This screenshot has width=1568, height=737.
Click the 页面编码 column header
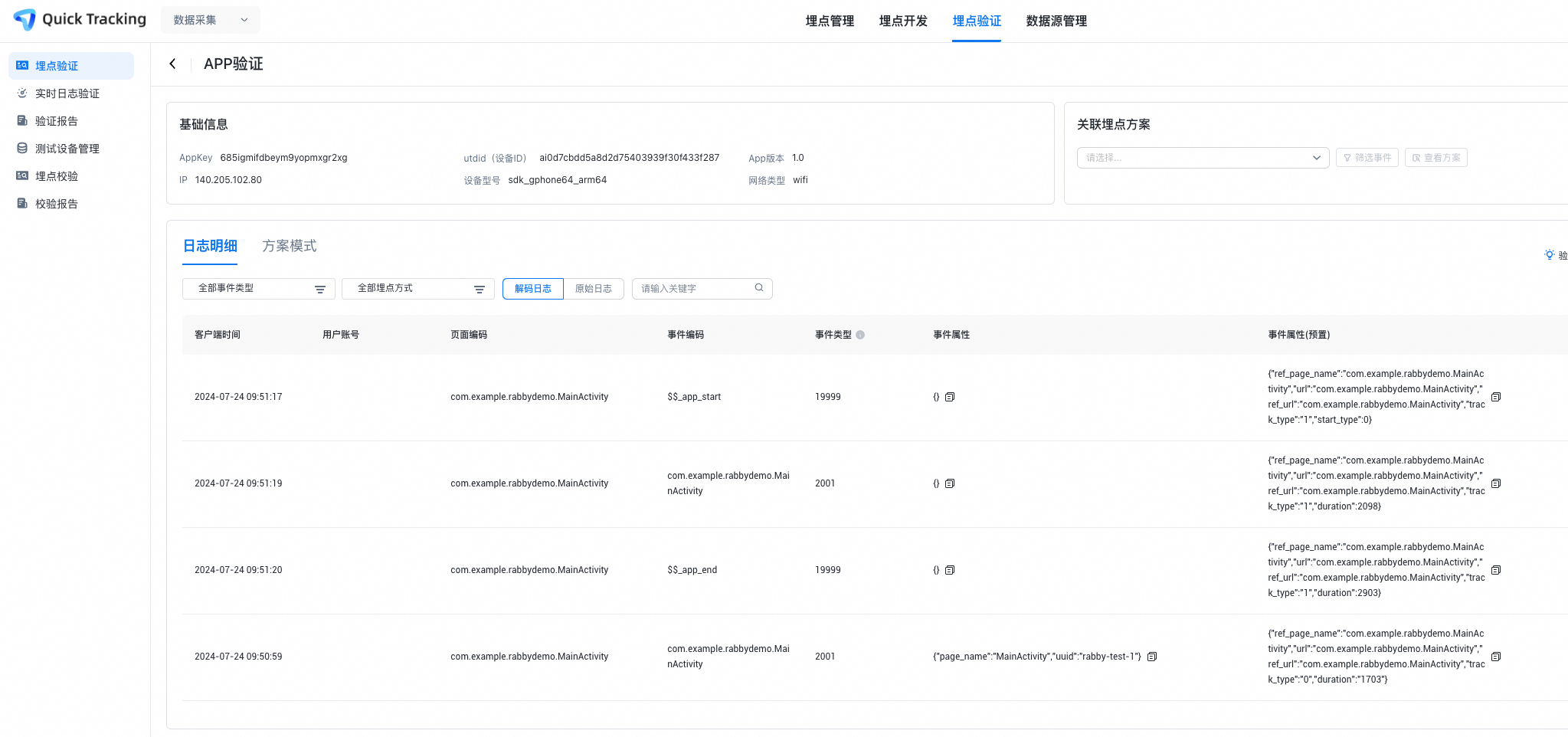click(x=469, y=335)
